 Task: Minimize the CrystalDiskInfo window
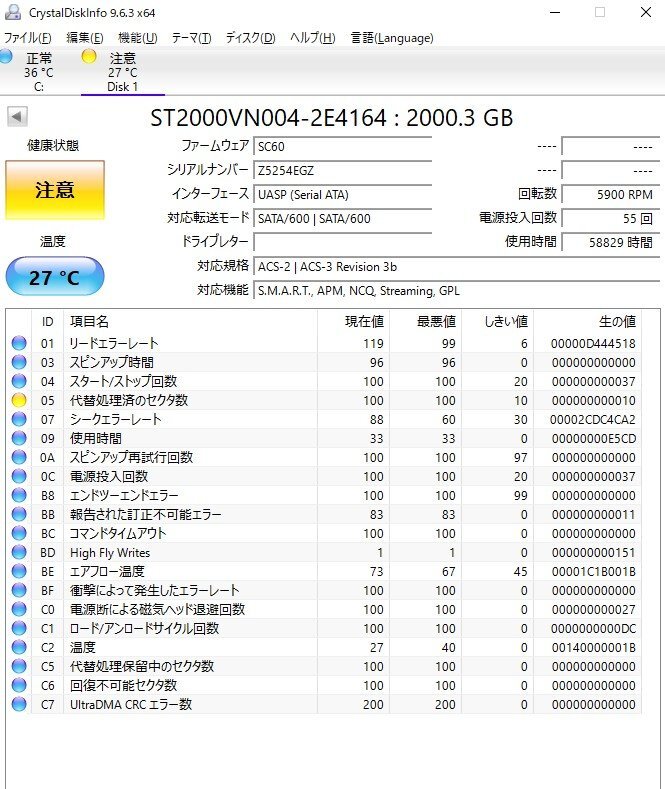click(x=555, y=13)
